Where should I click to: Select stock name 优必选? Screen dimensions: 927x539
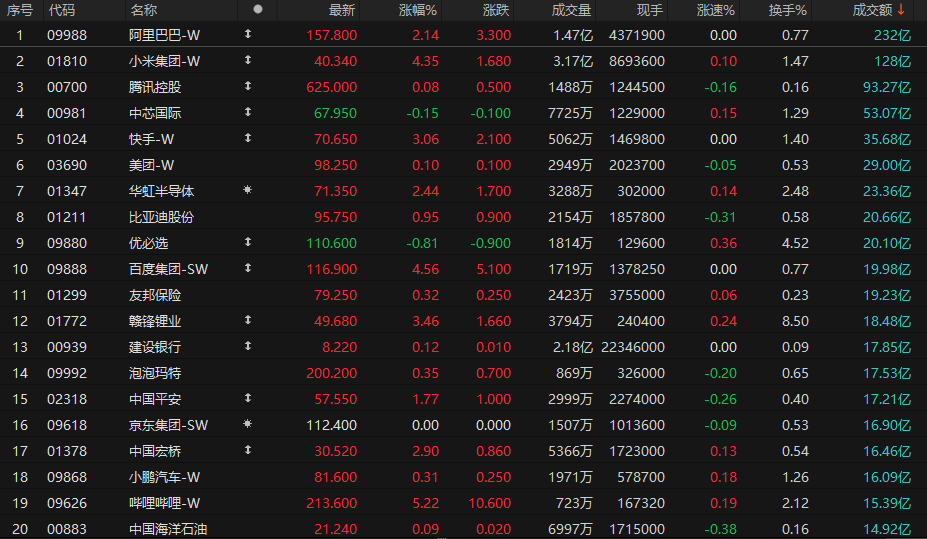148,243
